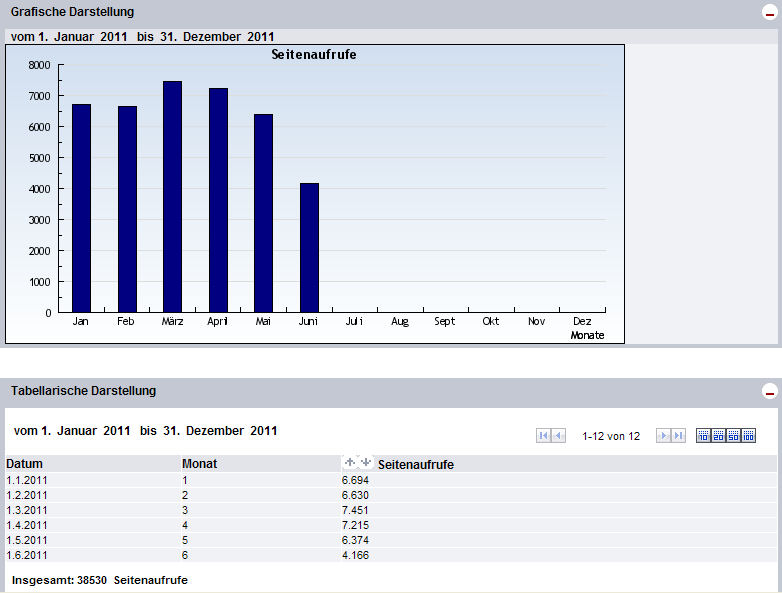Show 100 rows per page
The height and width of the screenshot is (593, 782).
click(x=749, y=436)
